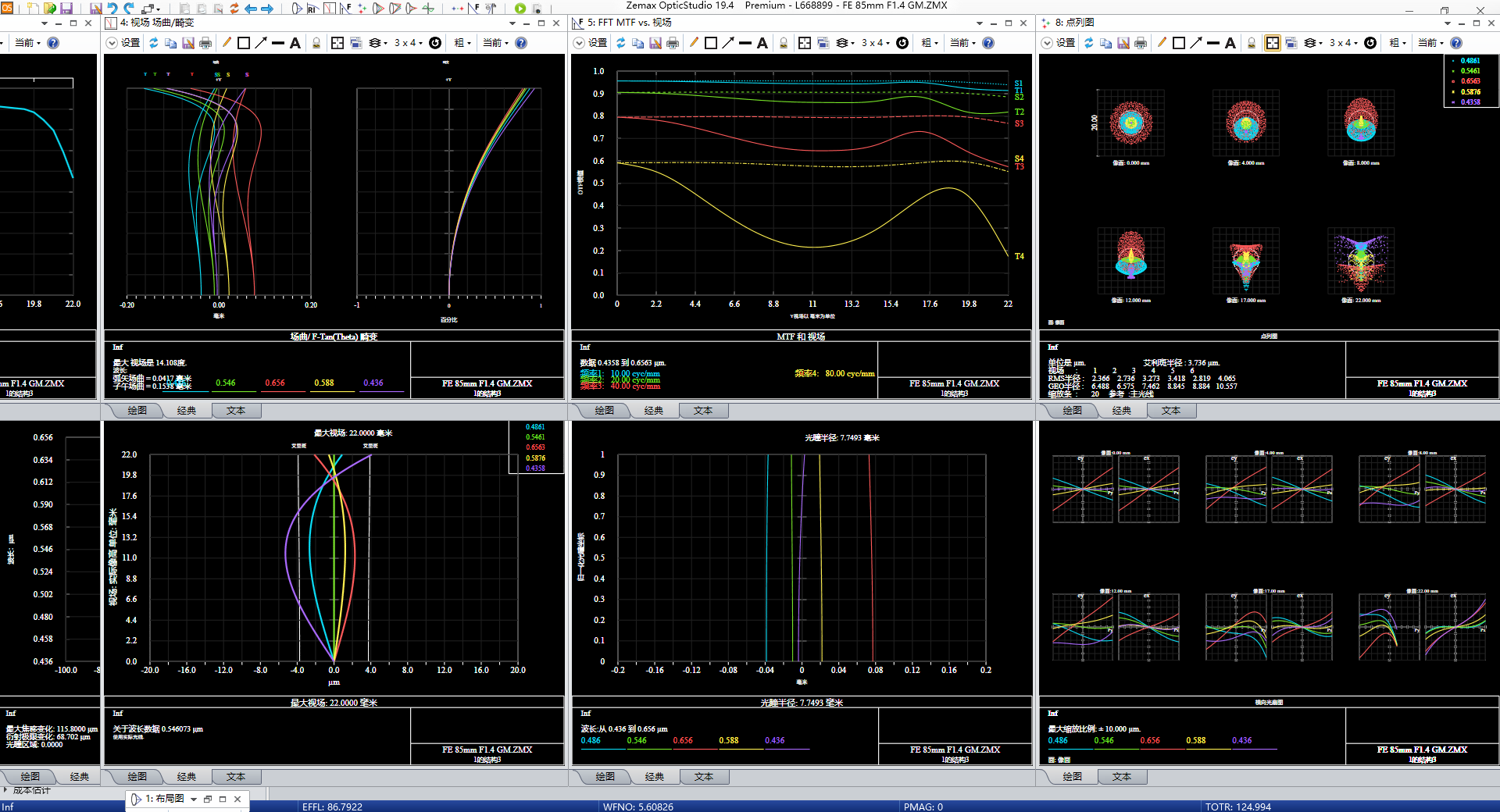Open layers overlay dropdown in field curvature window
This screenshot has height=812, width=1500.
click(378, 43)
